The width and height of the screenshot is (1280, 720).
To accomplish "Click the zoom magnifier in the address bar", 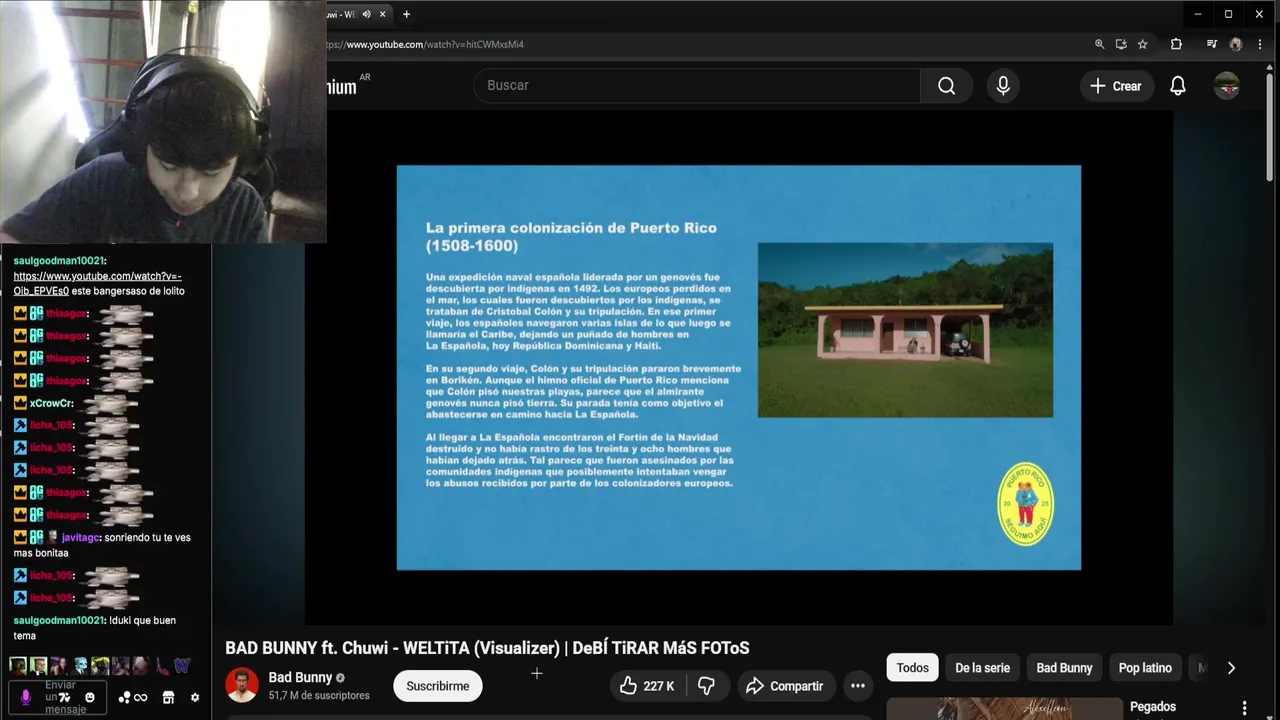I will [x=1099, y=44].
